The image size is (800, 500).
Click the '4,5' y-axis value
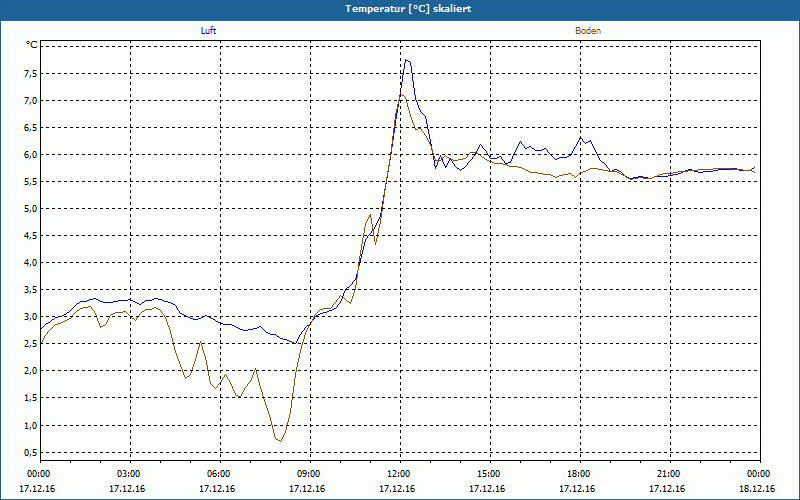coord(30,236)
